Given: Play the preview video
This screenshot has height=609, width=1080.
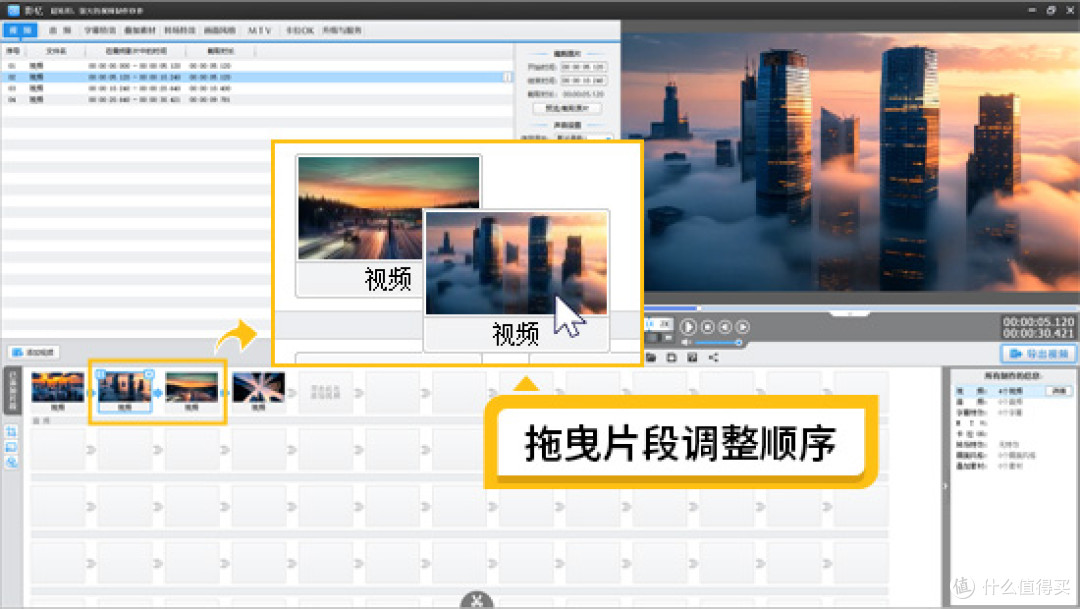Looking at the screenshot, I should pos(688,327).
